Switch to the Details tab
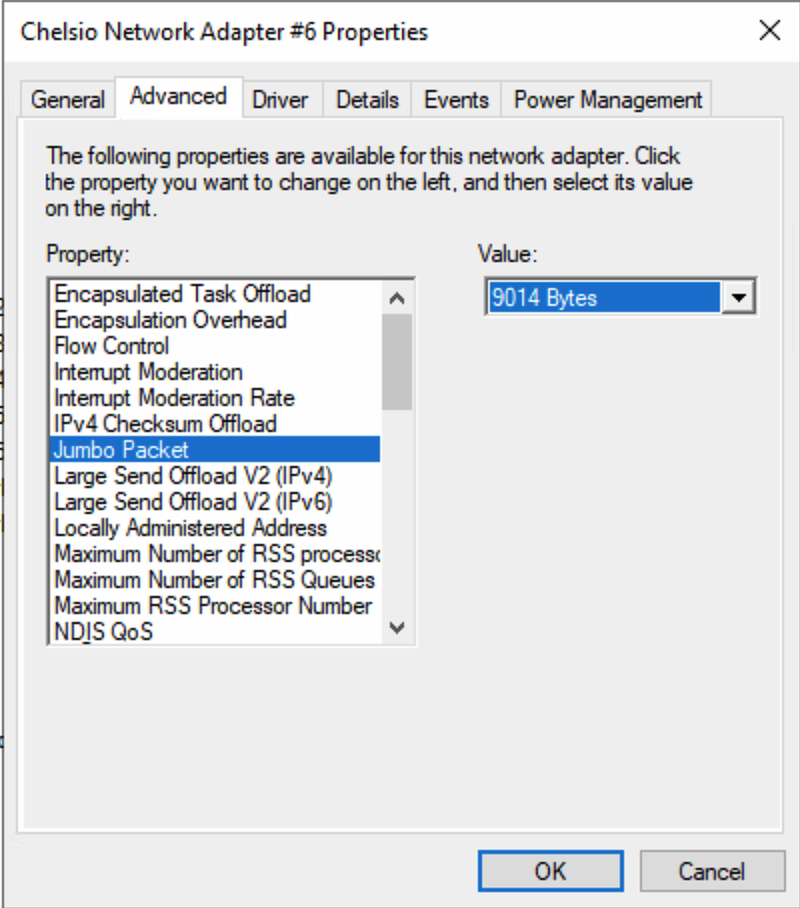Screen dimensions: 800x908 (x=367, y=99)
